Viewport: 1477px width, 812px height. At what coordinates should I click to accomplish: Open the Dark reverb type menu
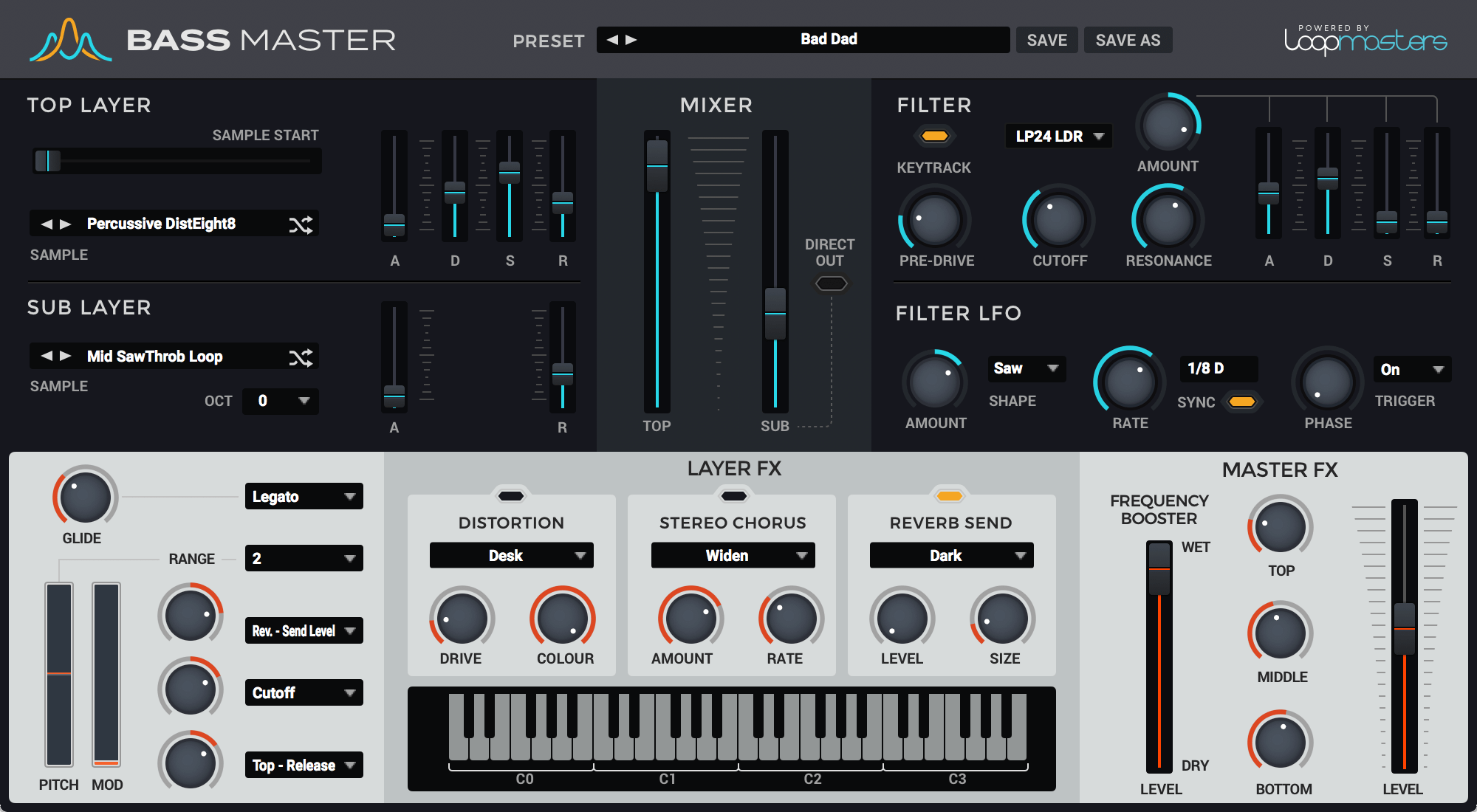click(x=951, y=556)
